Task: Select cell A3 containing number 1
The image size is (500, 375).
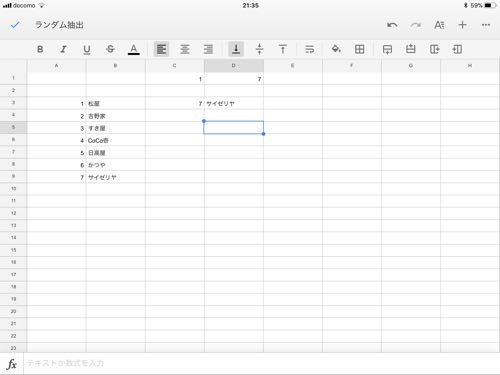Action: point(56,103)
